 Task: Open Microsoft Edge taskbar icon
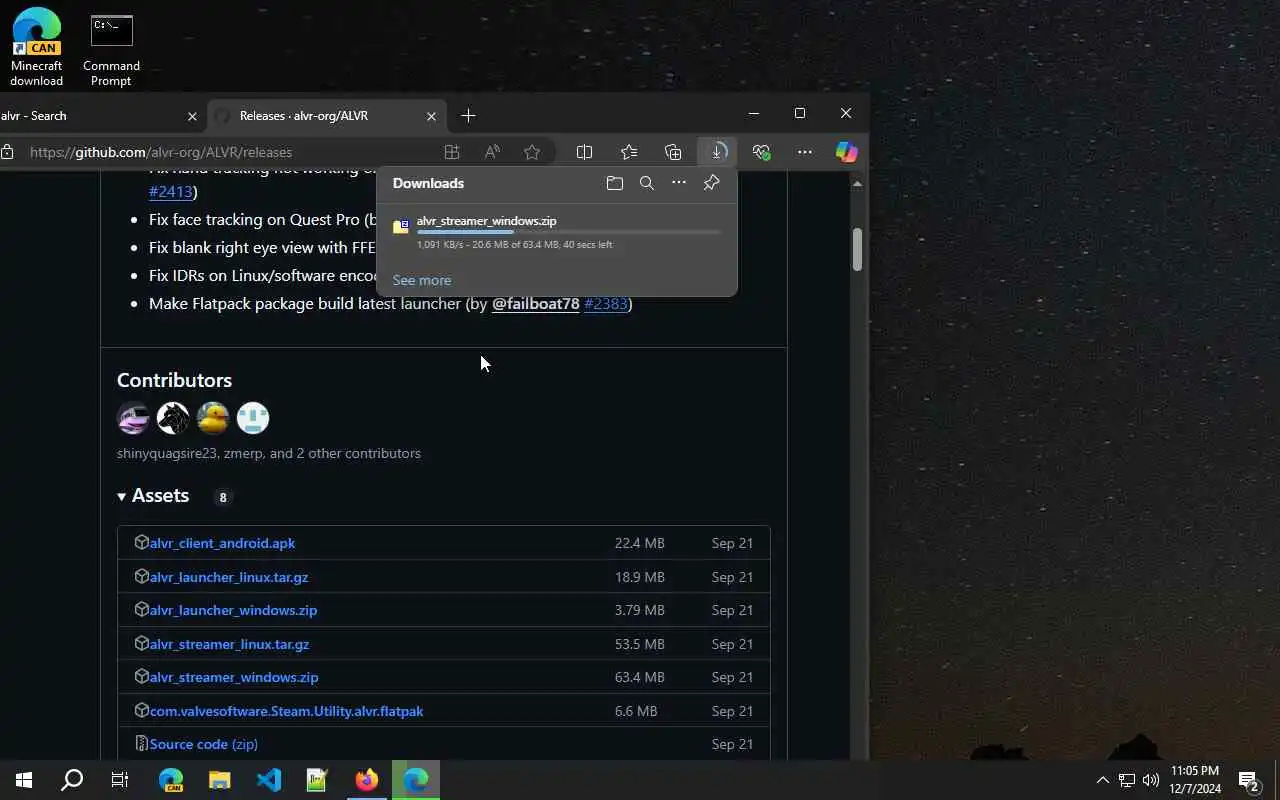[416, 780]
